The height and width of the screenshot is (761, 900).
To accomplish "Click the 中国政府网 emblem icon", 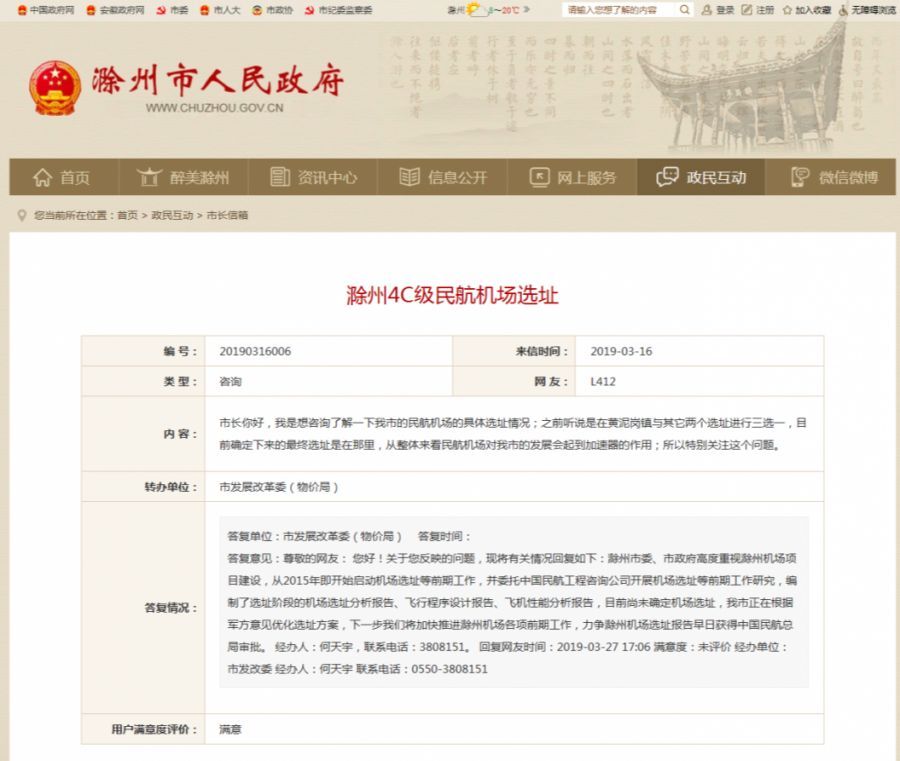I will pyautogui.click(x=22, y=10).
